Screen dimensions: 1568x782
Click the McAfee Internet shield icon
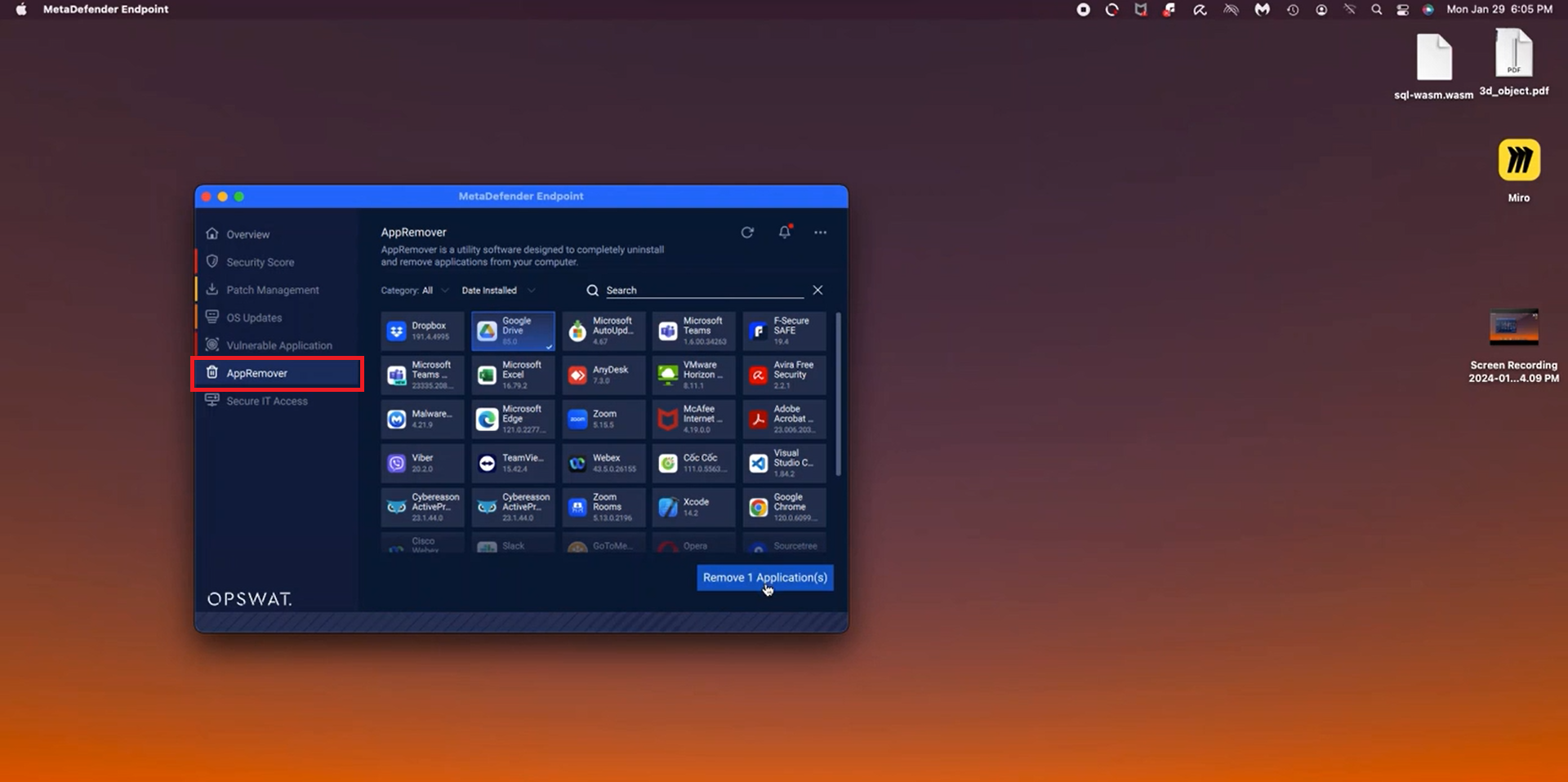coord(668,420)
